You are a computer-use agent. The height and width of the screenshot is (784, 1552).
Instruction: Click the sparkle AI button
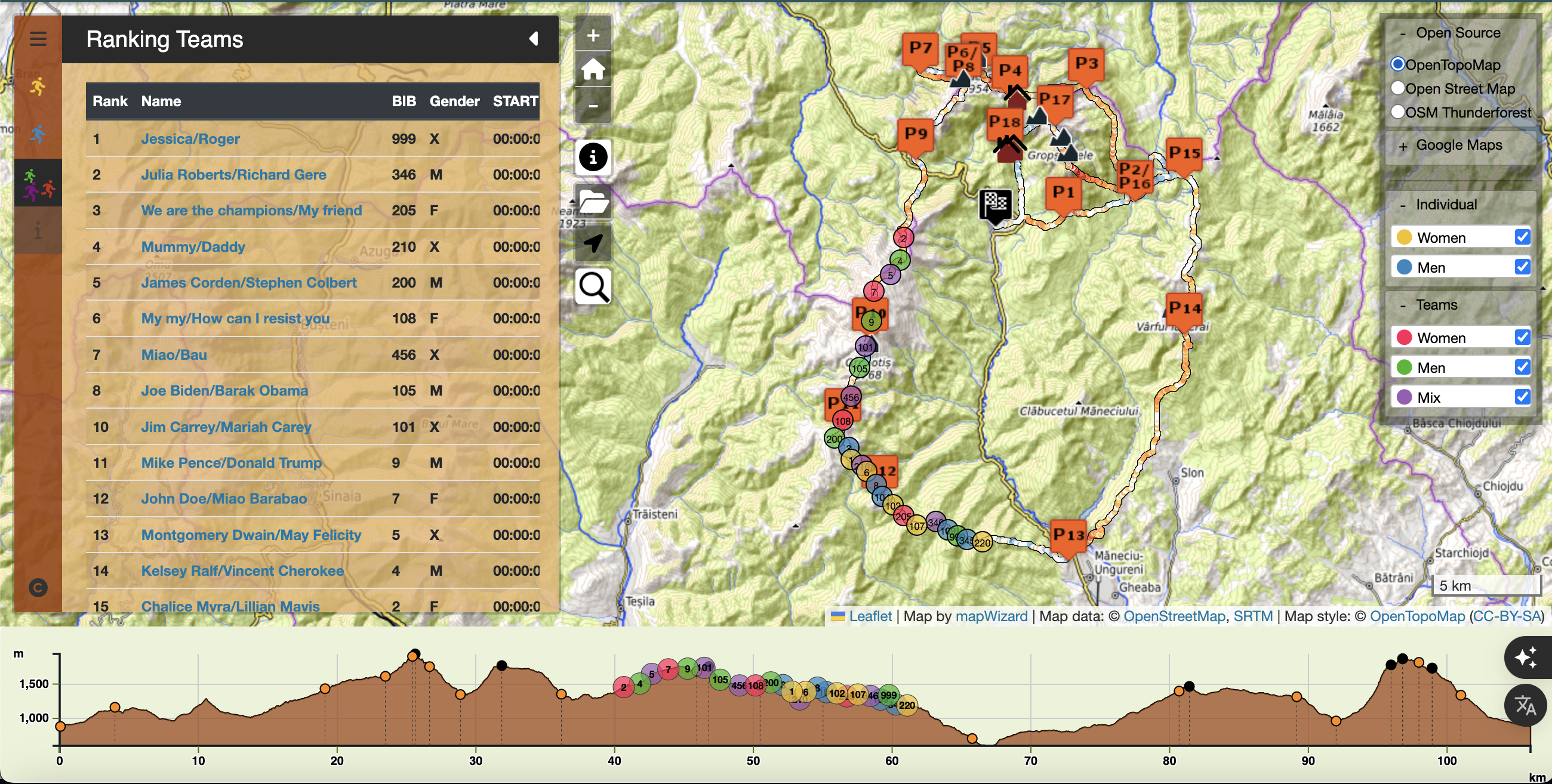[1525, 658]
